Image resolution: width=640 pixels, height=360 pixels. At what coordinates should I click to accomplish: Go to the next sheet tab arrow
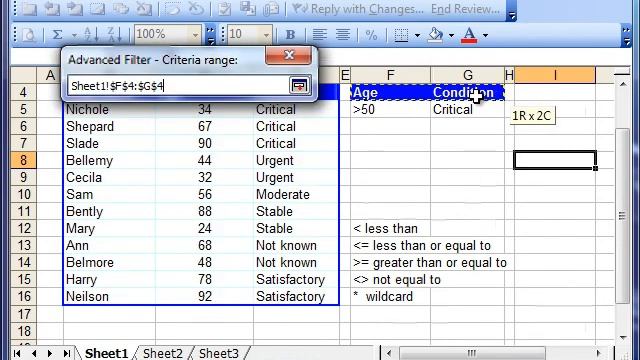click(50, 353)
